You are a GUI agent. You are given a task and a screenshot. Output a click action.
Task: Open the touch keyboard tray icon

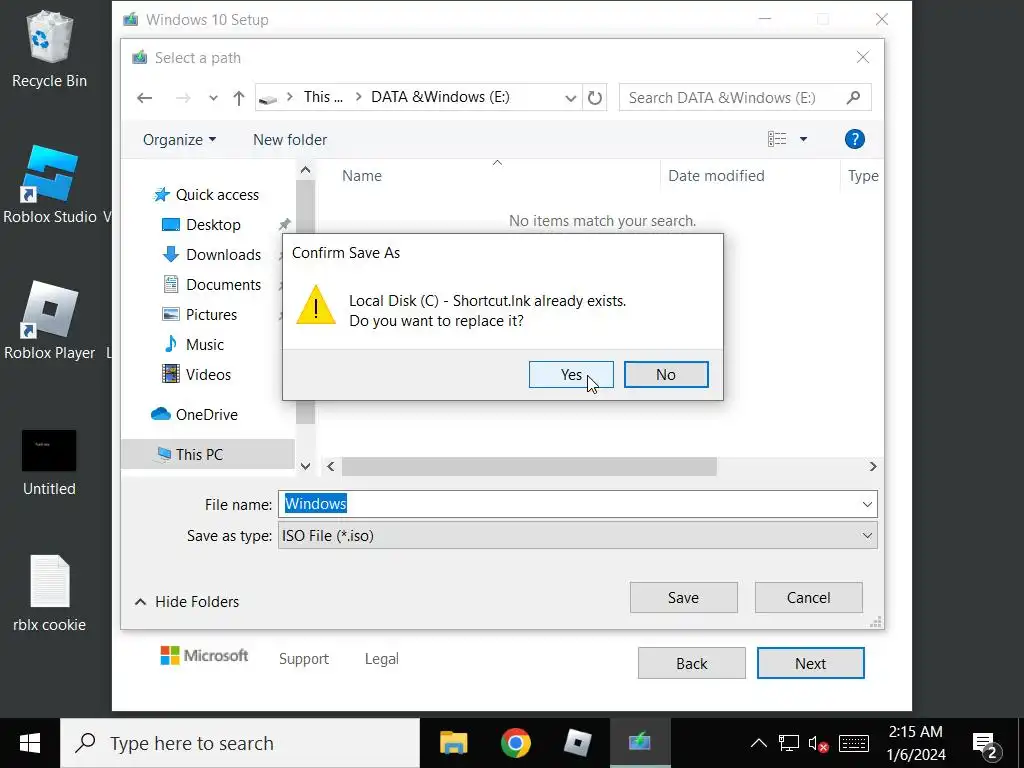tap(853, 743)
